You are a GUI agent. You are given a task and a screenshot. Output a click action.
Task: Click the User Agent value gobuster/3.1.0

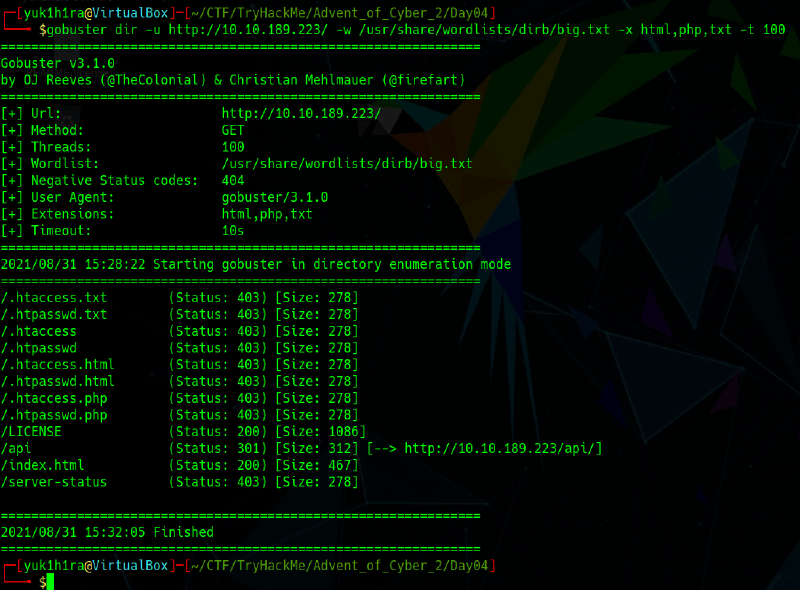click(275, 197)
